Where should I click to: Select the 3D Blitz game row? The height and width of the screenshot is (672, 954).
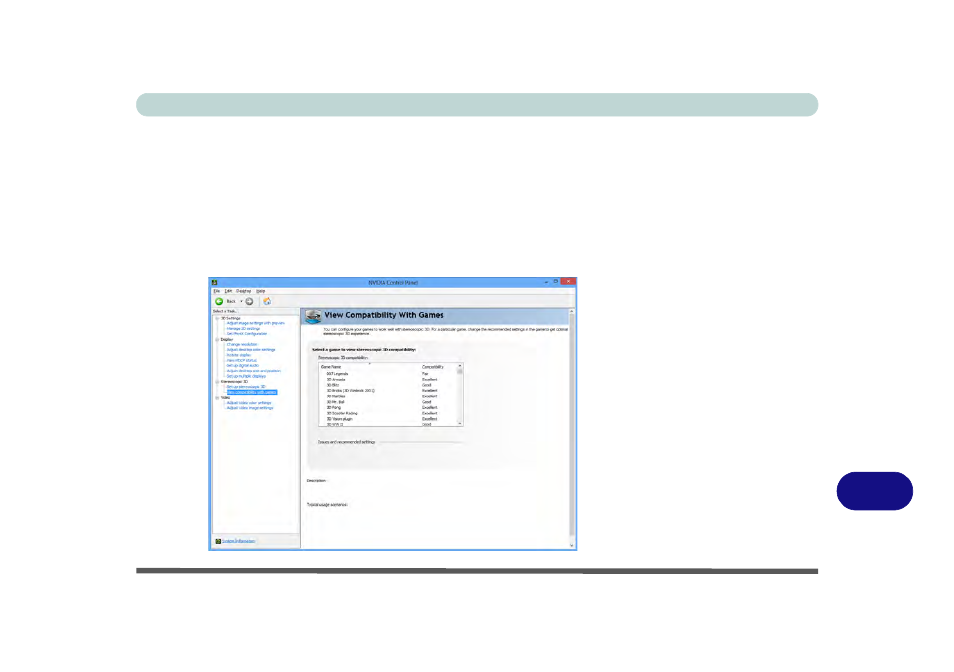[x=388, y=385]
